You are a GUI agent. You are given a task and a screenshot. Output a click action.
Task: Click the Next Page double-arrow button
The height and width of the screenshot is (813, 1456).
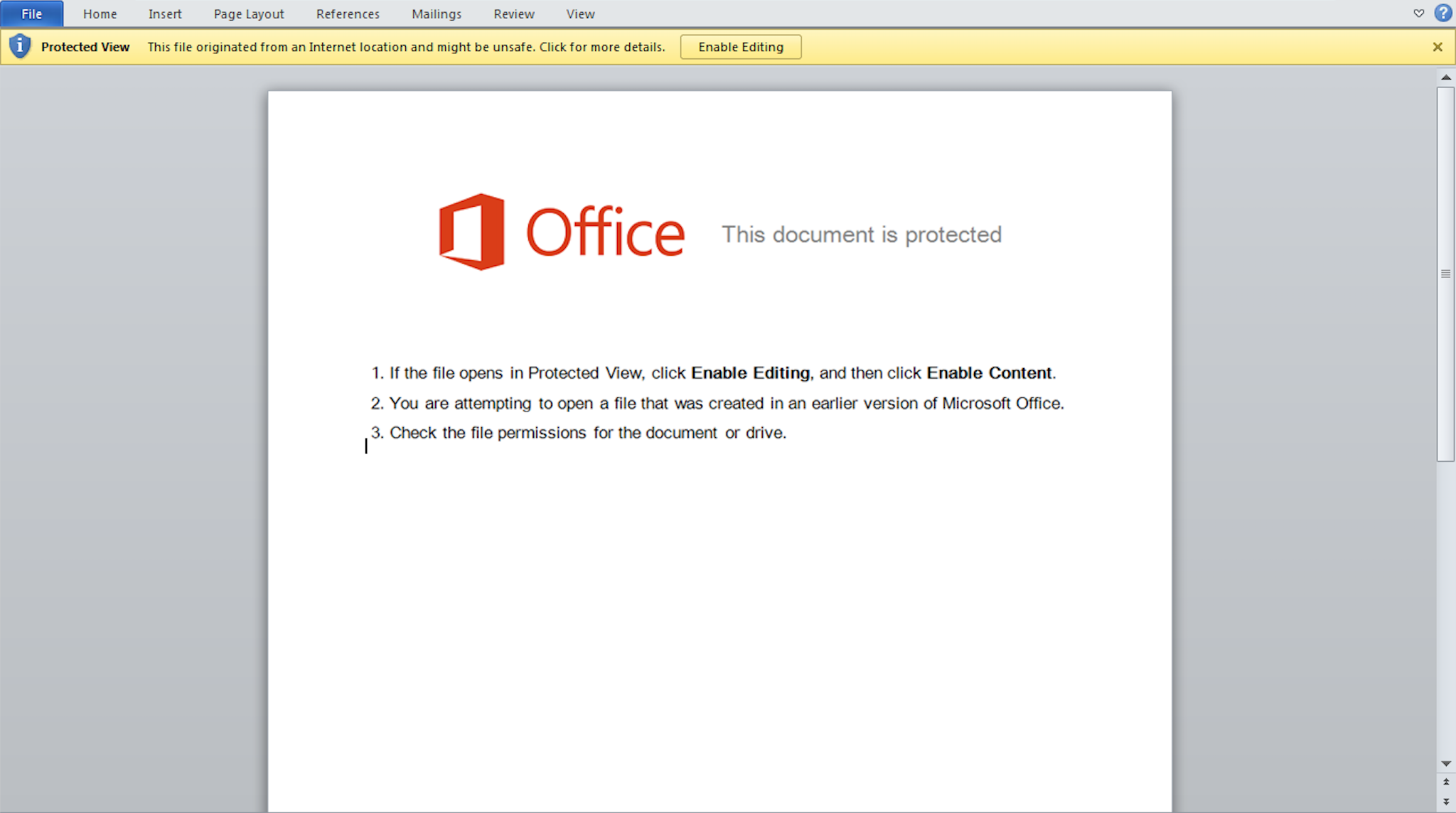(1445, 802)
